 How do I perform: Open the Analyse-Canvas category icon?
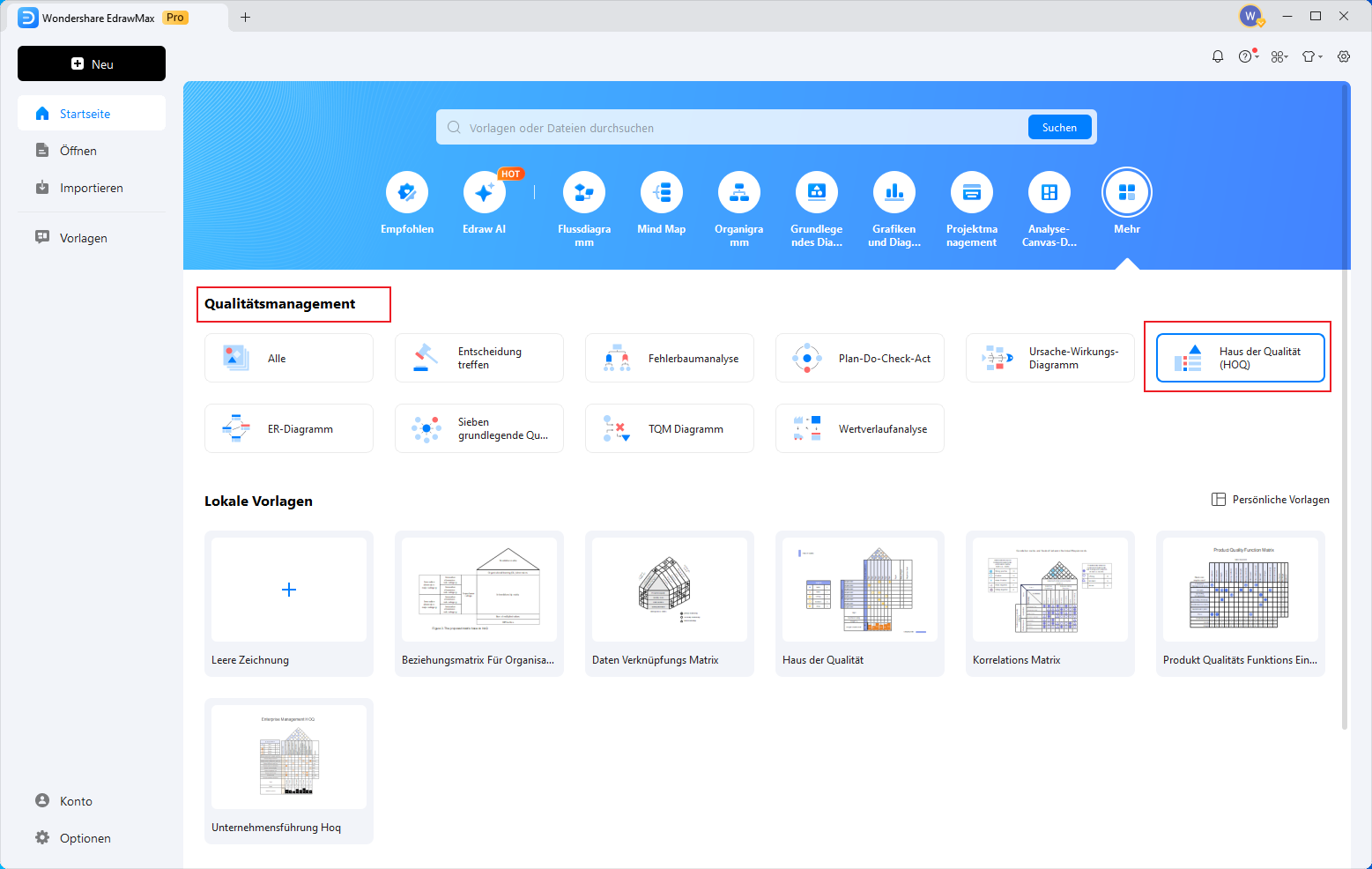1049,192
